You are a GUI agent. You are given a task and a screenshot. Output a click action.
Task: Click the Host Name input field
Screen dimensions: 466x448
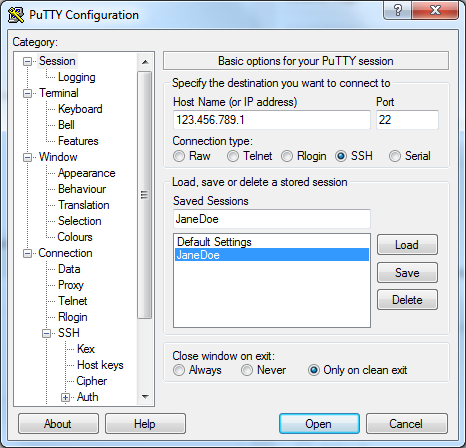pos(272,120)
